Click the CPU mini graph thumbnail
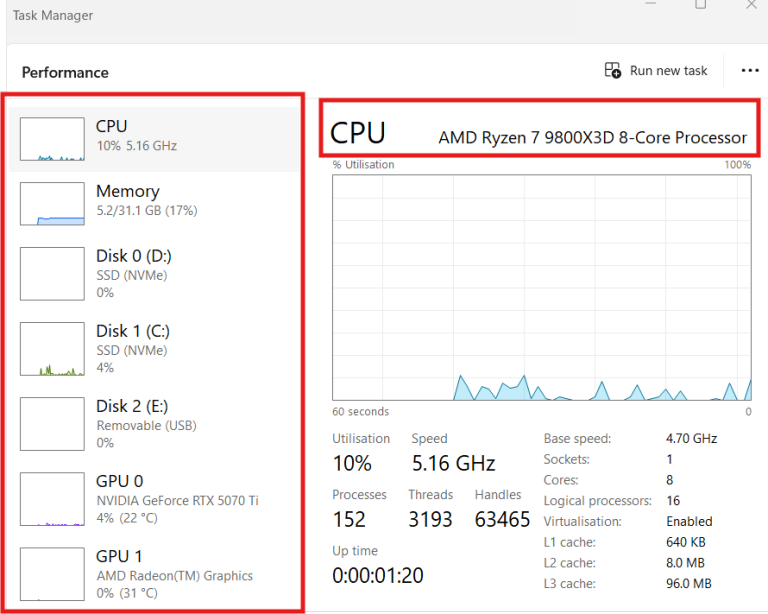 (x=52, y=139)
